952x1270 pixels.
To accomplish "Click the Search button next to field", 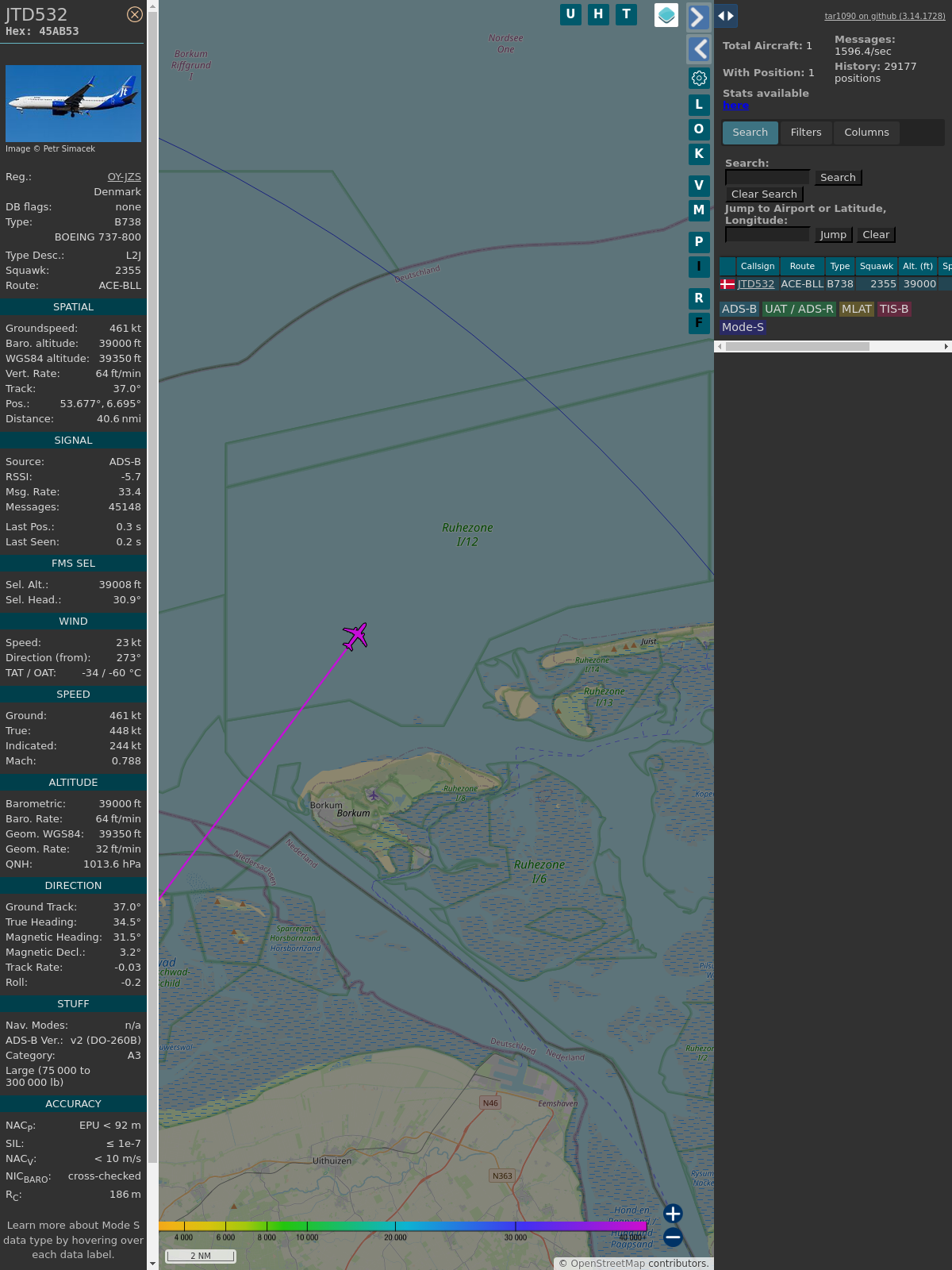I will tap(839, 178).
